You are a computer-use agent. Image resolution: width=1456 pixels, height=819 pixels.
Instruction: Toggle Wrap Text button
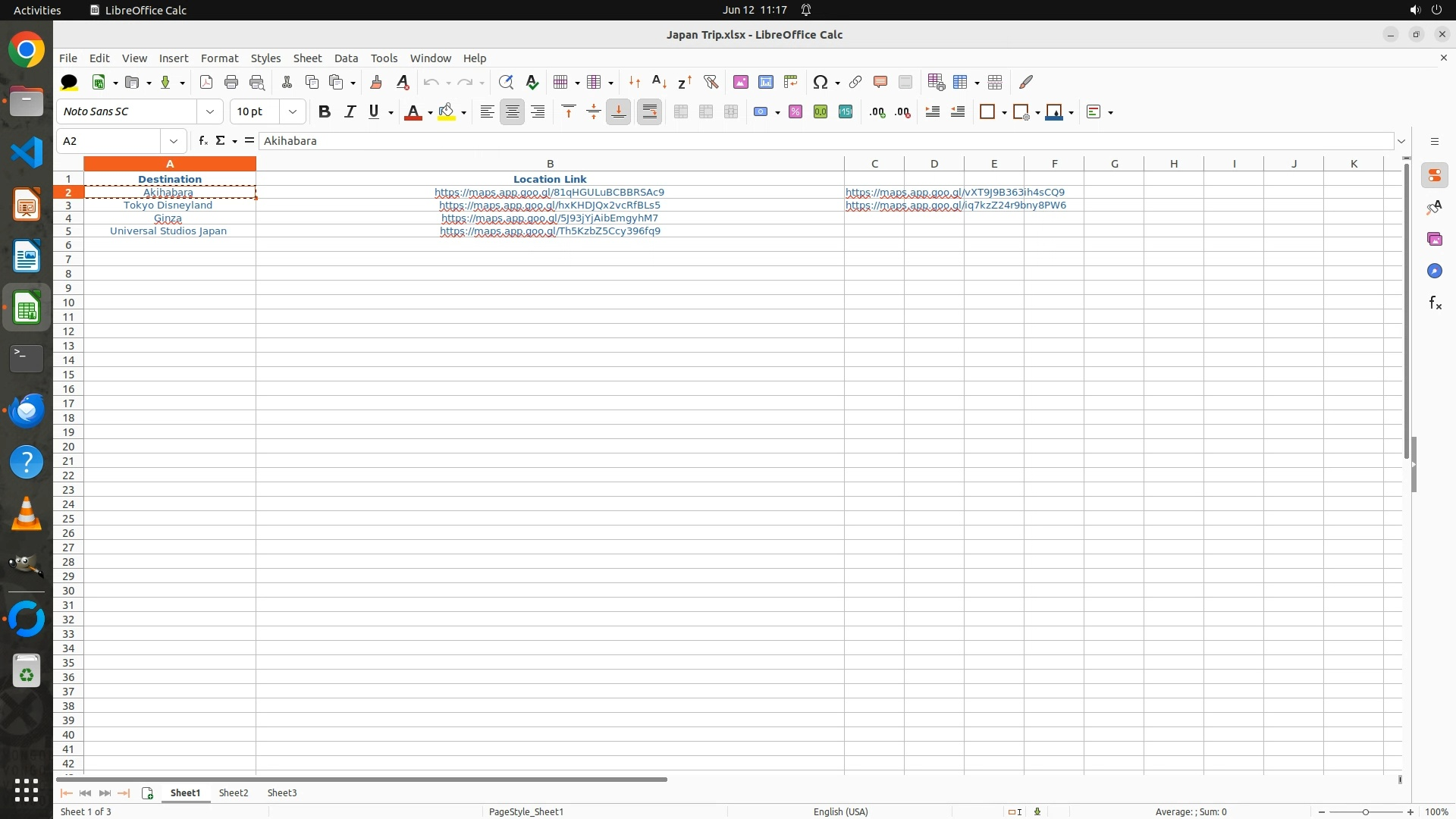tap(649, 112)
